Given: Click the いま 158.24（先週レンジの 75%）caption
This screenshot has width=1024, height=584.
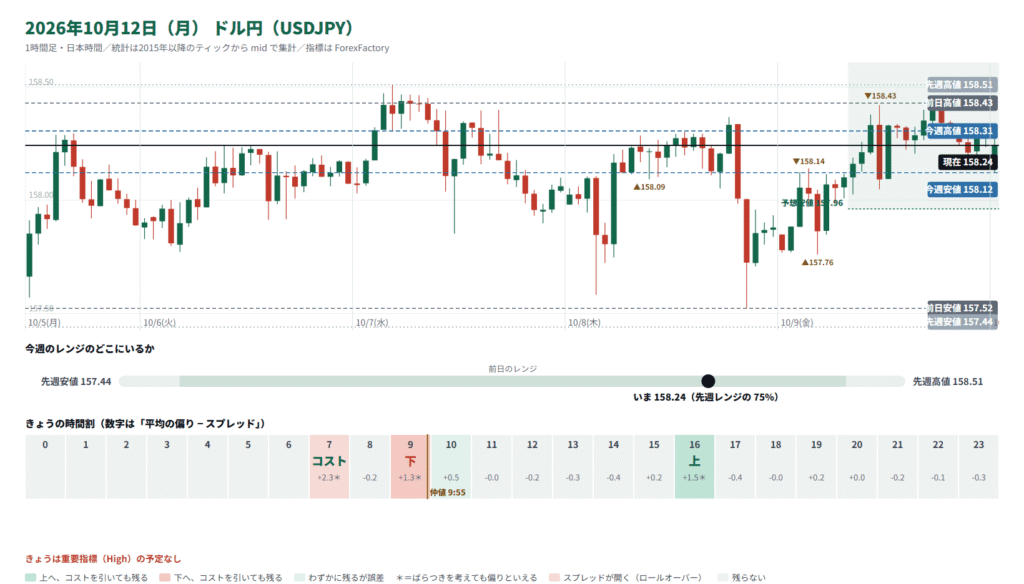Looking at the screenshot, I should (x=706, y=397).
